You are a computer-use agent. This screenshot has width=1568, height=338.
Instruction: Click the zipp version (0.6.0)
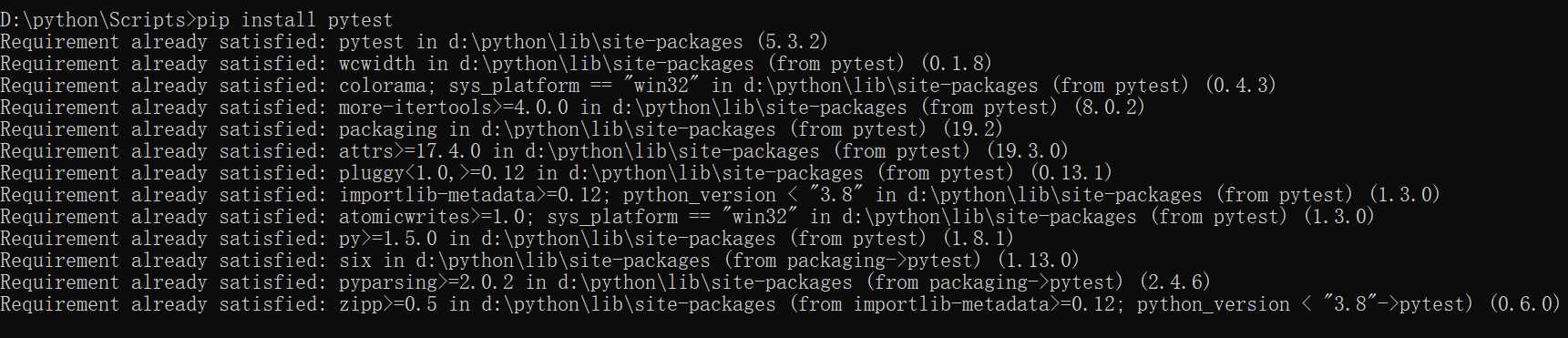tap(1525, 304)
